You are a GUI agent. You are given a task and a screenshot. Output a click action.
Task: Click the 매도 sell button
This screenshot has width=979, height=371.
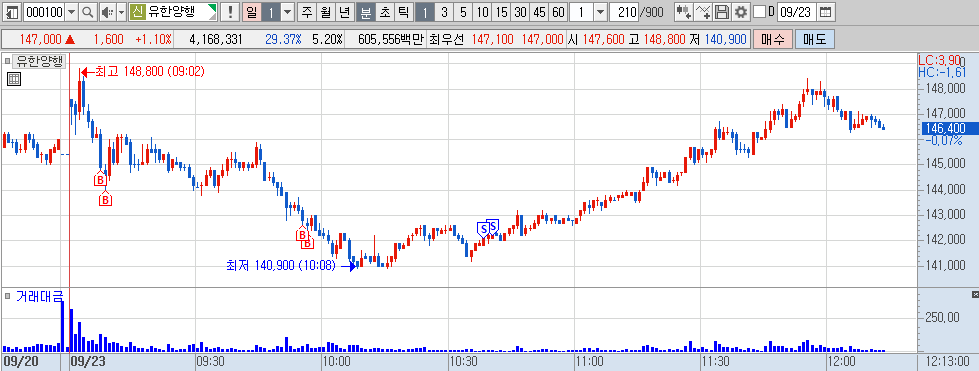click(814, 39)
